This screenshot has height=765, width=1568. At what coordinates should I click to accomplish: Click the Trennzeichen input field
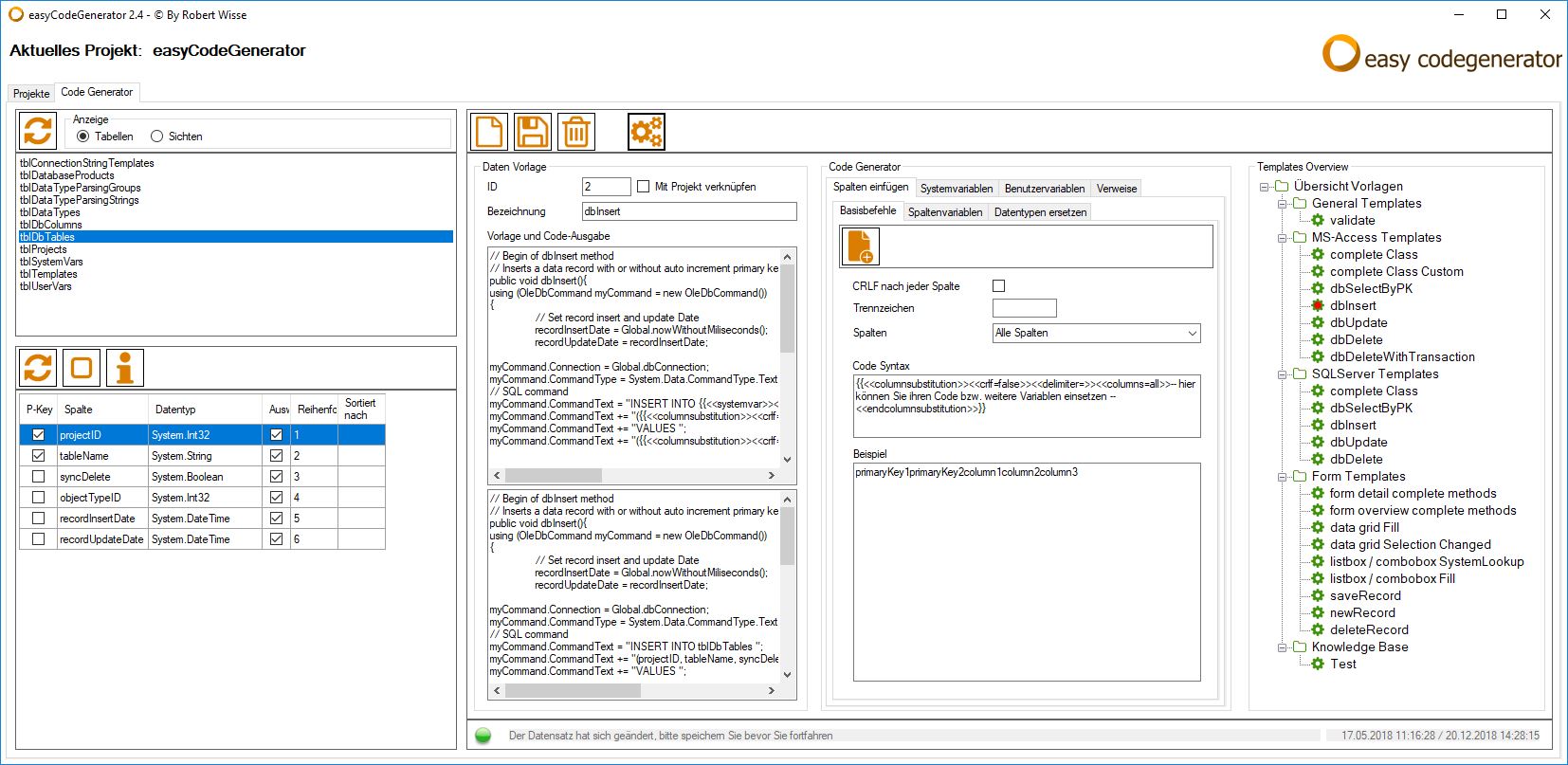[1024, 308]
